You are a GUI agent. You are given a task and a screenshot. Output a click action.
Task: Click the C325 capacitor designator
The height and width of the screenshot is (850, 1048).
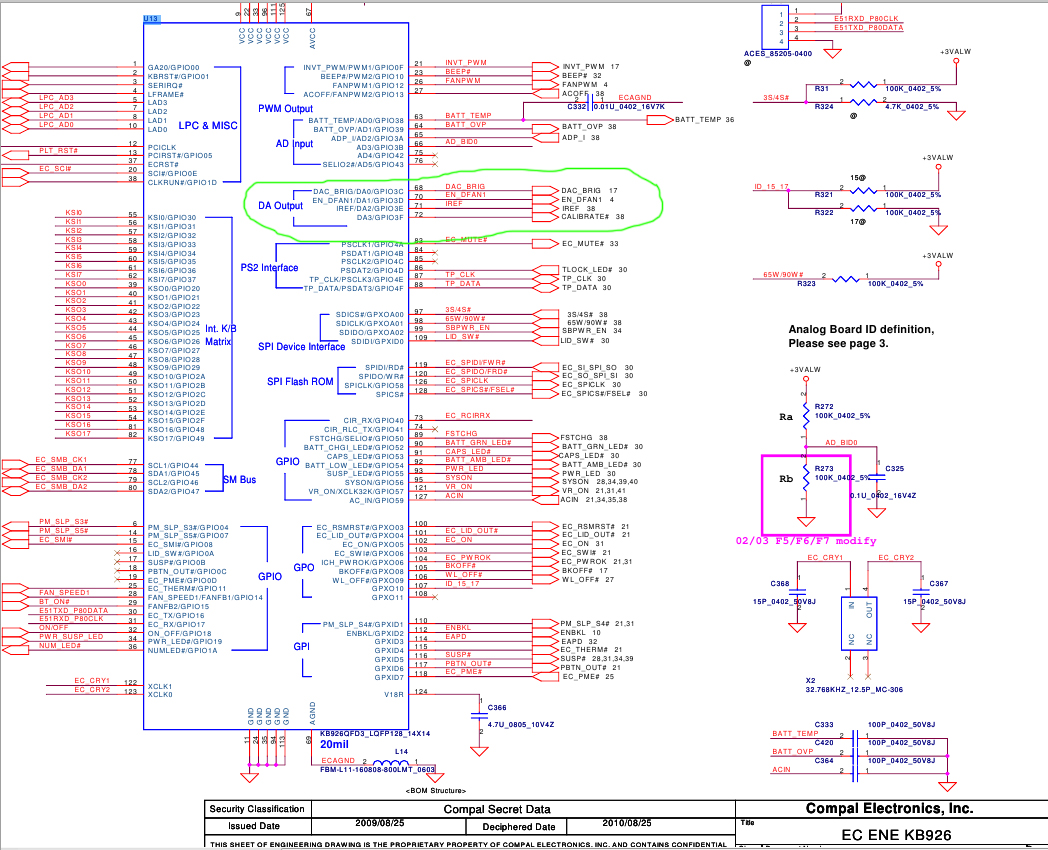click(894, 468)
